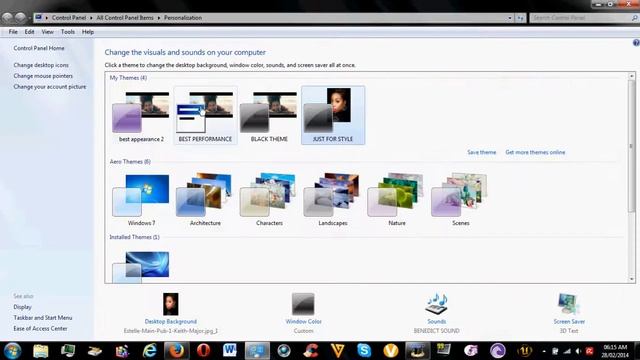
Task: Click Change mouse pointers link
Action: click(43, 76)
